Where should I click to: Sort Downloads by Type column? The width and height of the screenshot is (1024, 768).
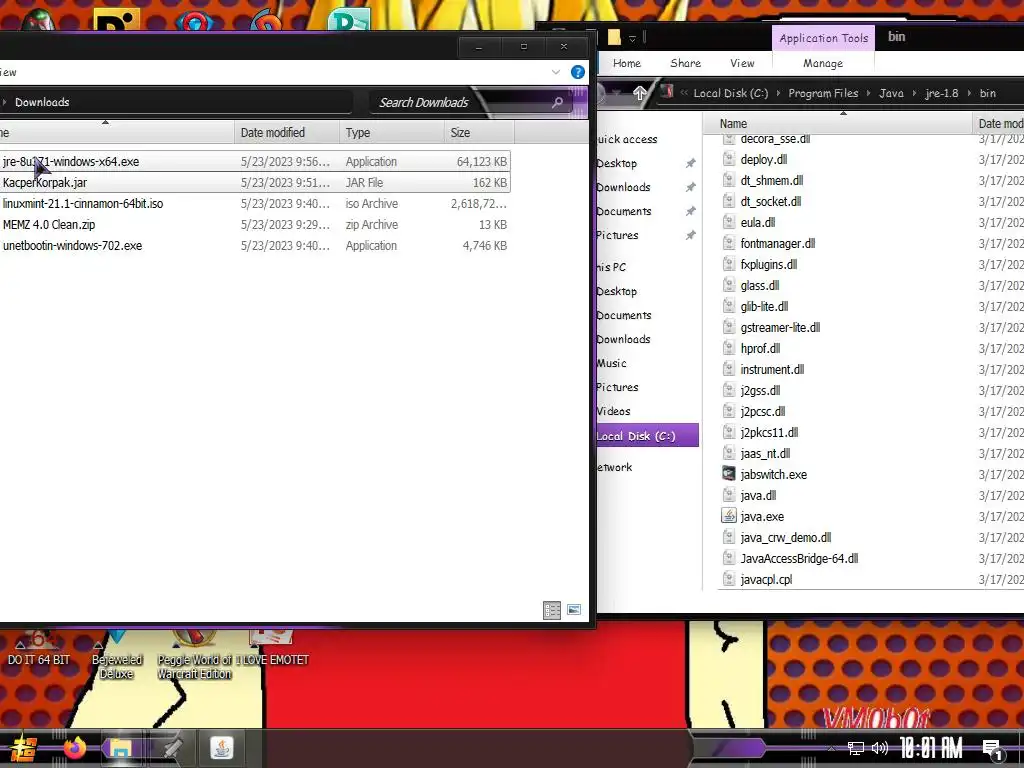point(392,133)
